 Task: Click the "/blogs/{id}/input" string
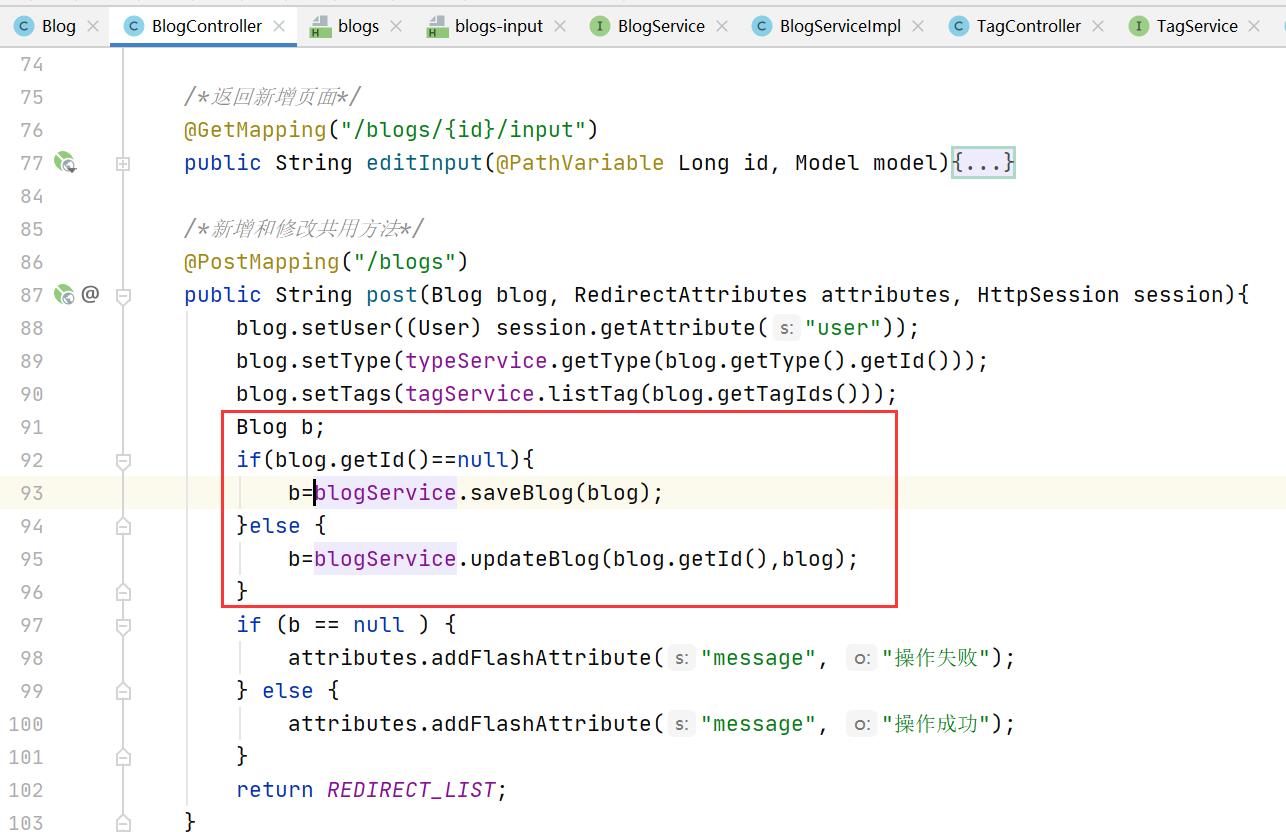click(463, 129)
